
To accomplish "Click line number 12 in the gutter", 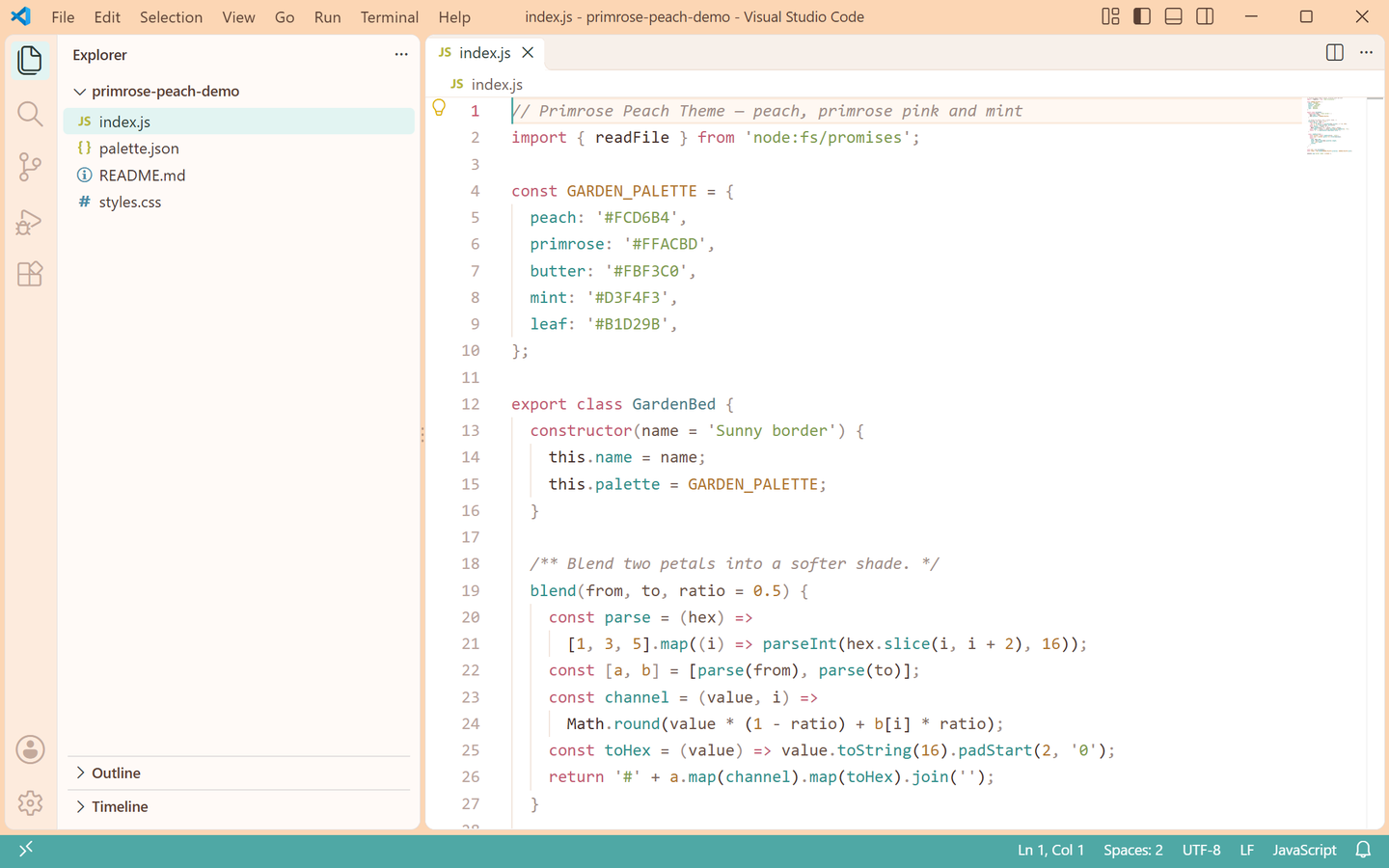I will click(x=471, y=404).
